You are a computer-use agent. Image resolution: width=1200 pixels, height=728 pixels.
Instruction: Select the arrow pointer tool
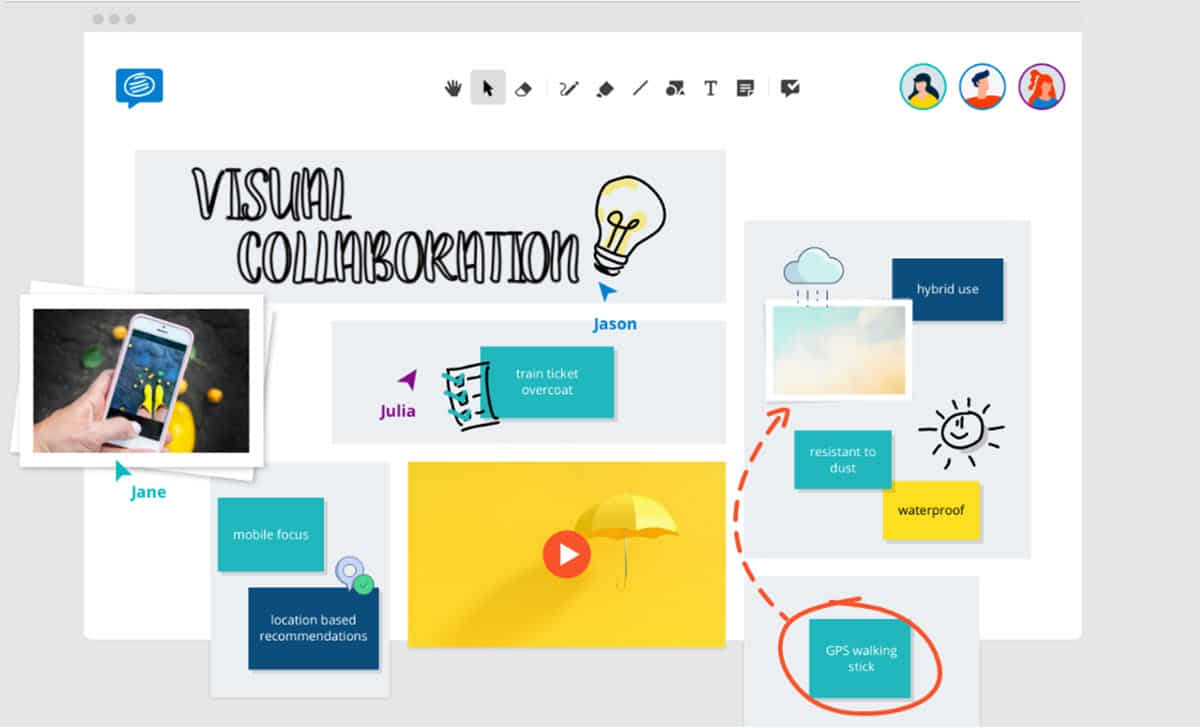tap(488, 88)
